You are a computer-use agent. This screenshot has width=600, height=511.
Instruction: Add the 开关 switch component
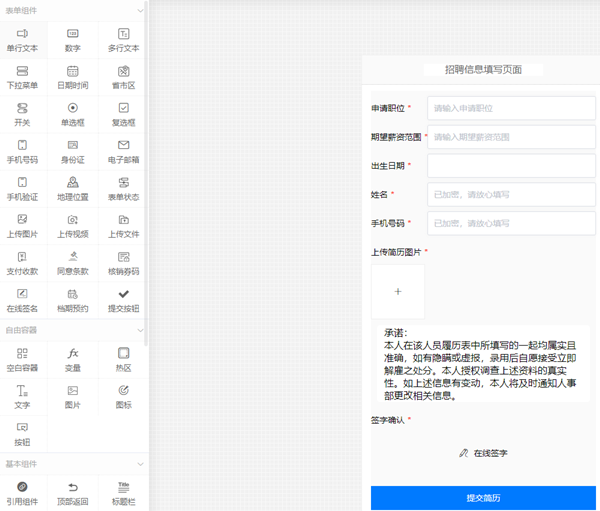point(23,114)
